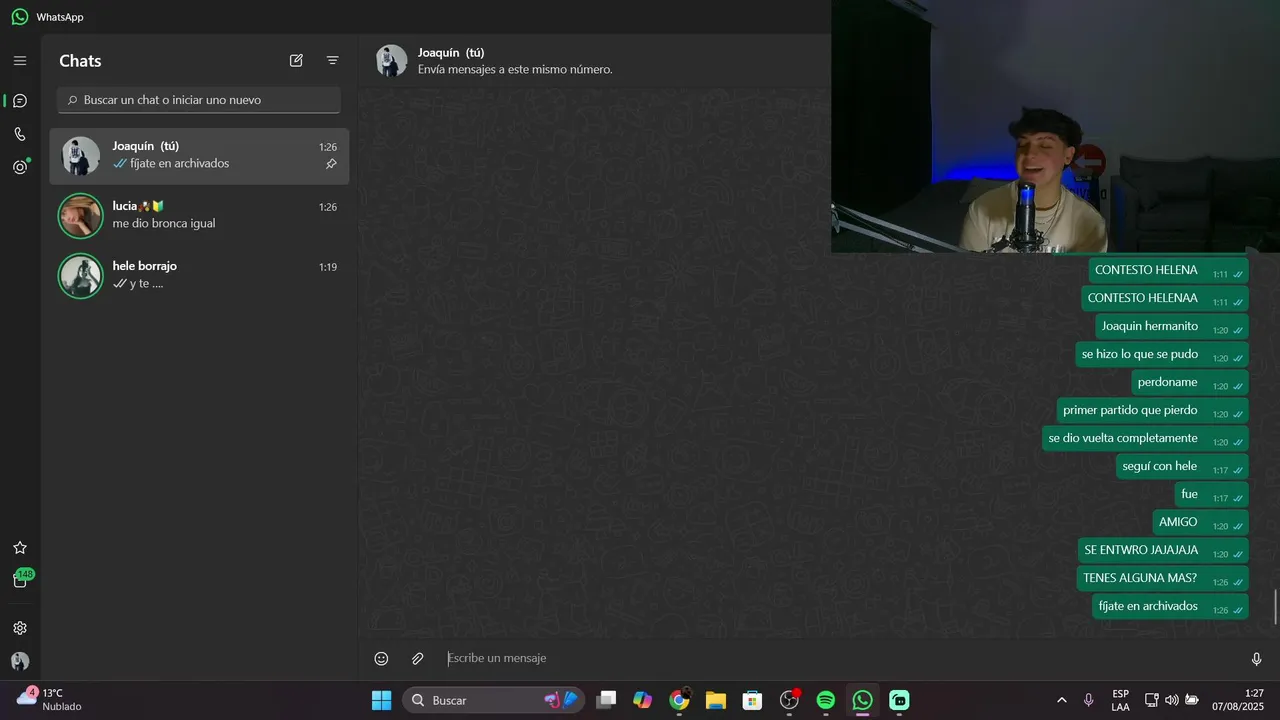Open File Explorer on taskbar

tap(716, 700)
